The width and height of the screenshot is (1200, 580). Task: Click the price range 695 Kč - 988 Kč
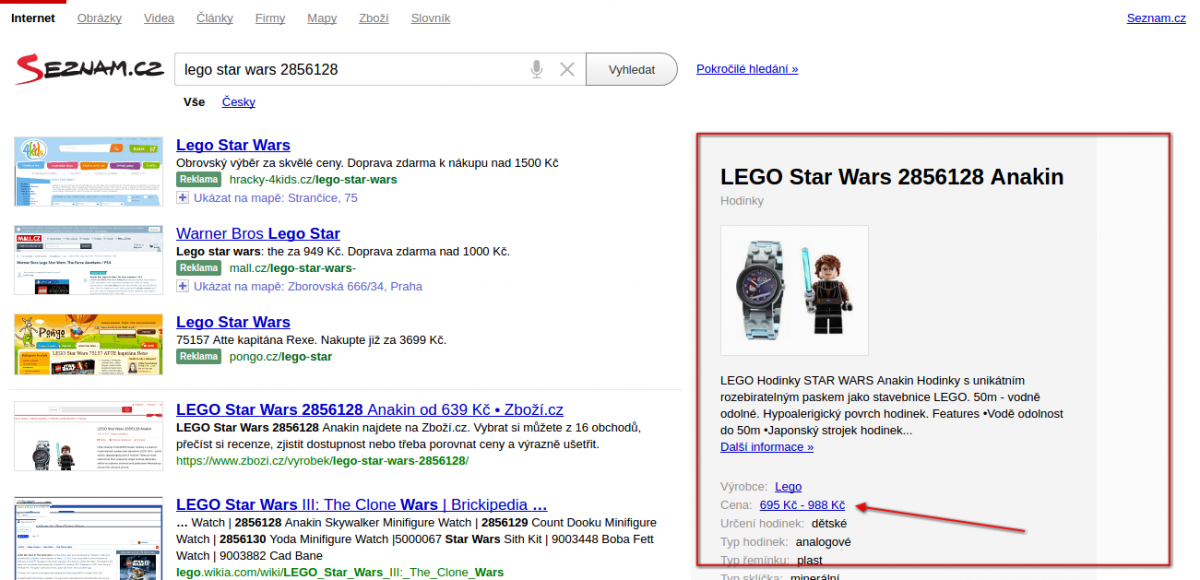802,505
